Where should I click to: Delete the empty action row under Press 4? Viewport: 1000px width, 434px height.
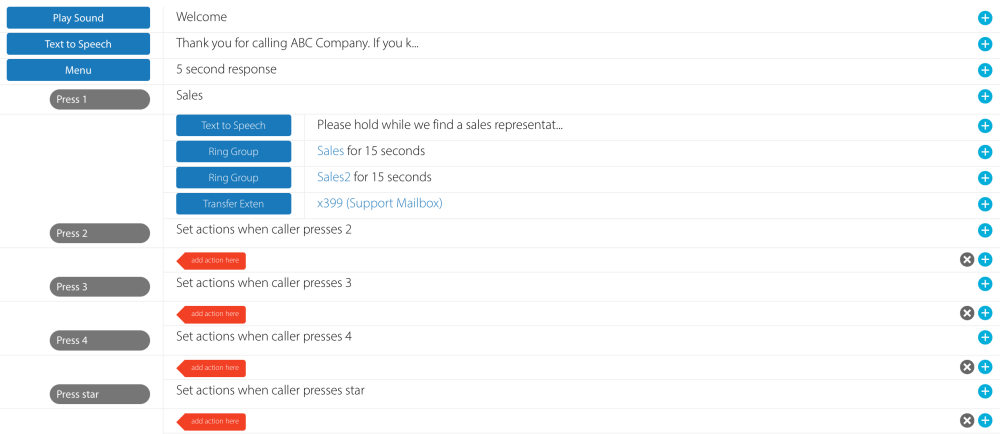pos(967,367)
